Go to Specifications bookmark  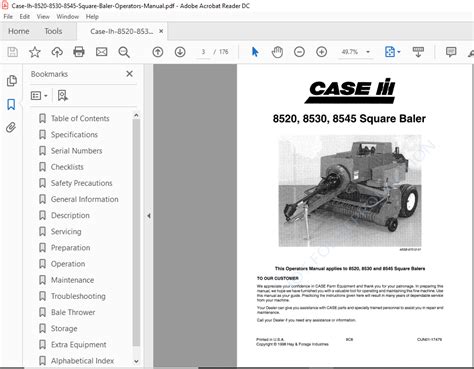click(74, 135)
